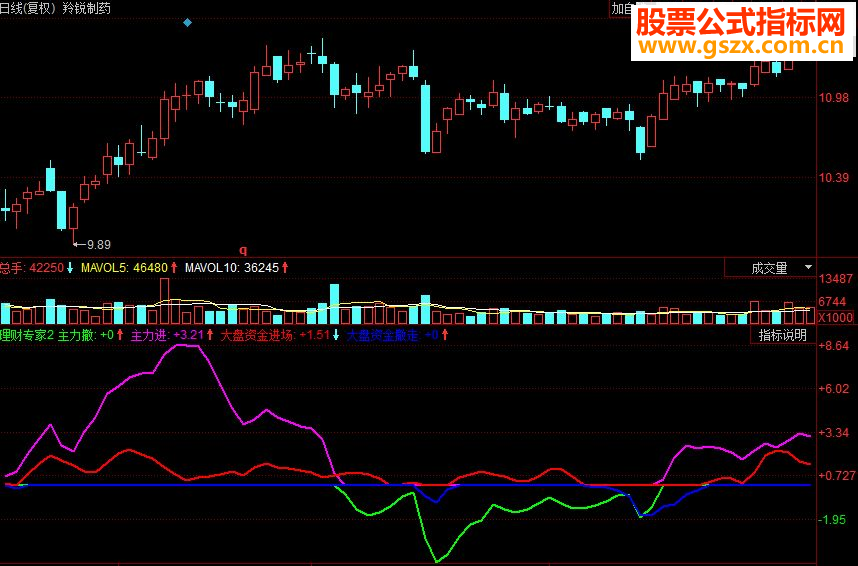Screen dimensions: 858x566
Task: Click the 大盘资金进场: +1.51 label
Action: tap(275, 335)
